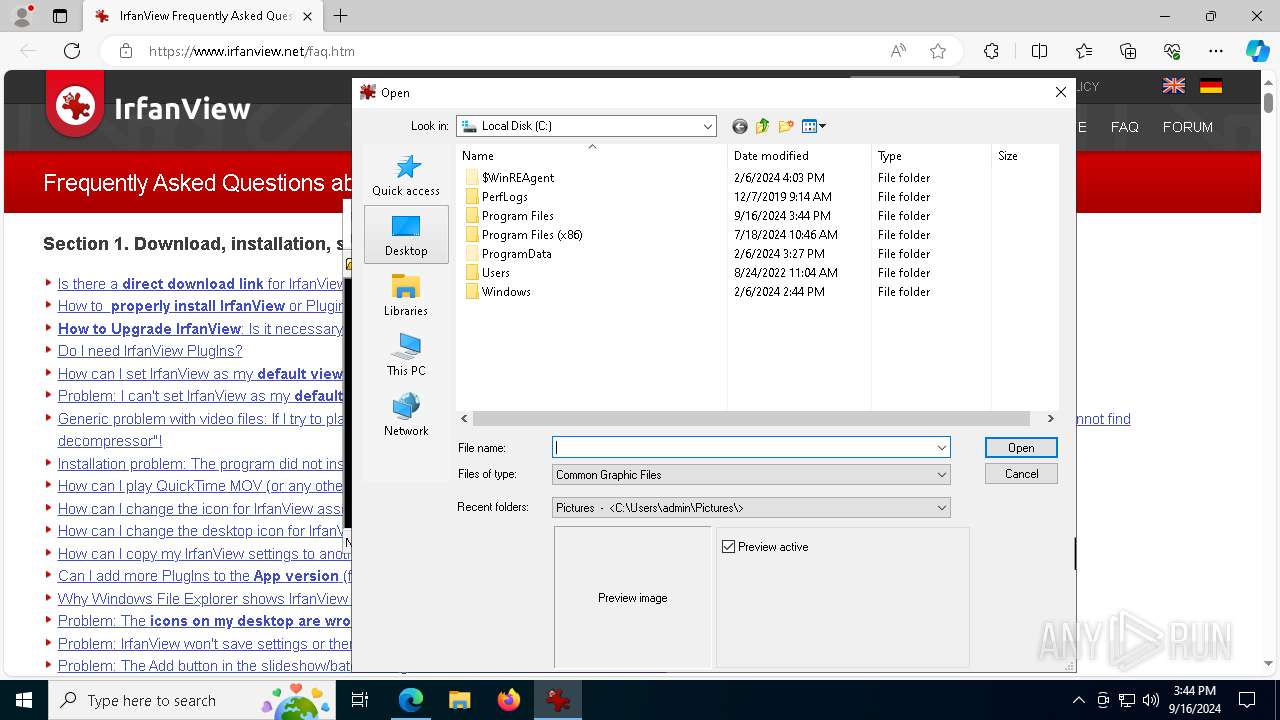This screenshot has width=1280, height=720.
Task: Switch website to German via flag icon
Action: [x=1211, y=86]
